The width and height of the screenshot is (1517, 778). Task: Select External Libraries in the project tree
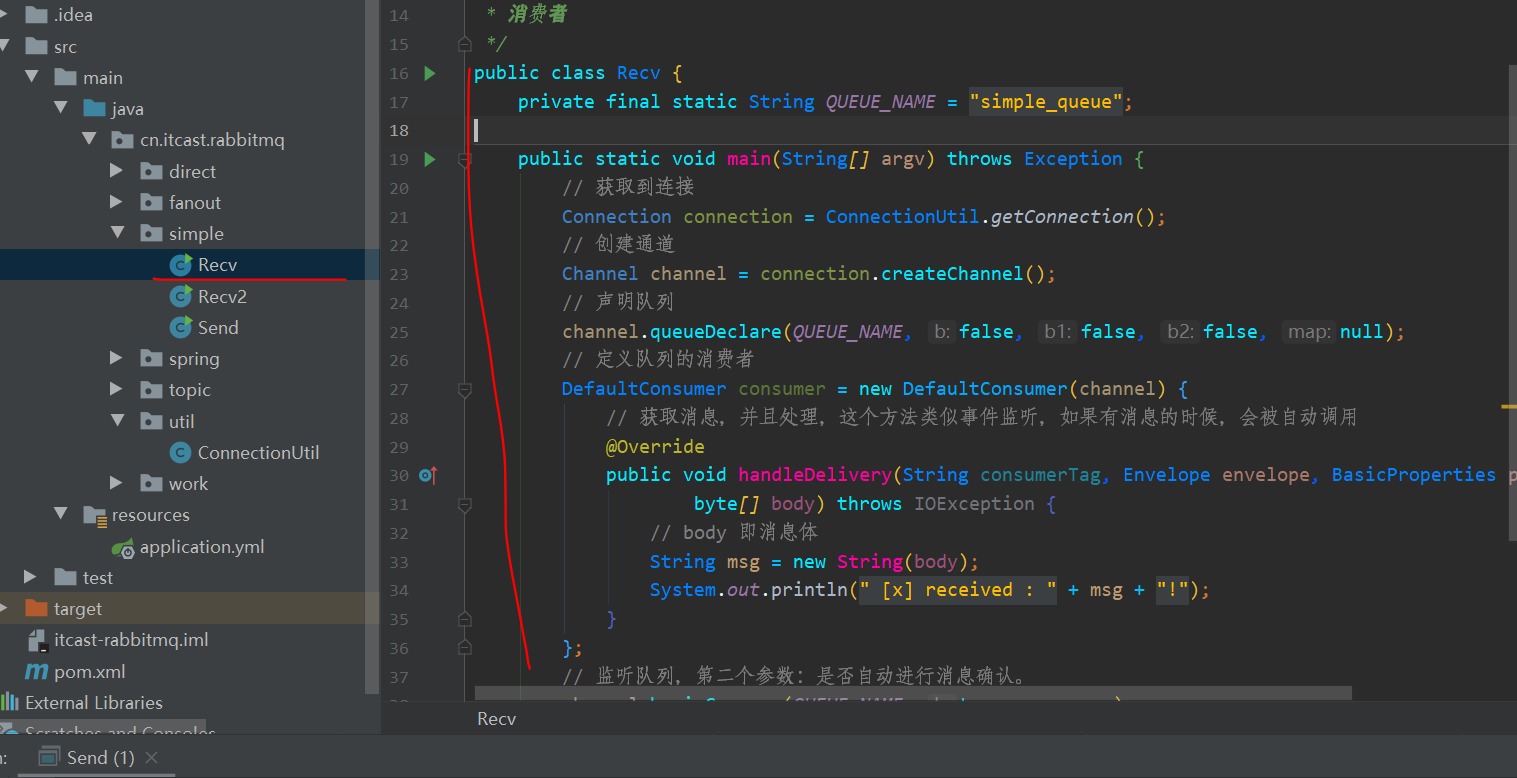coord(94,702)
